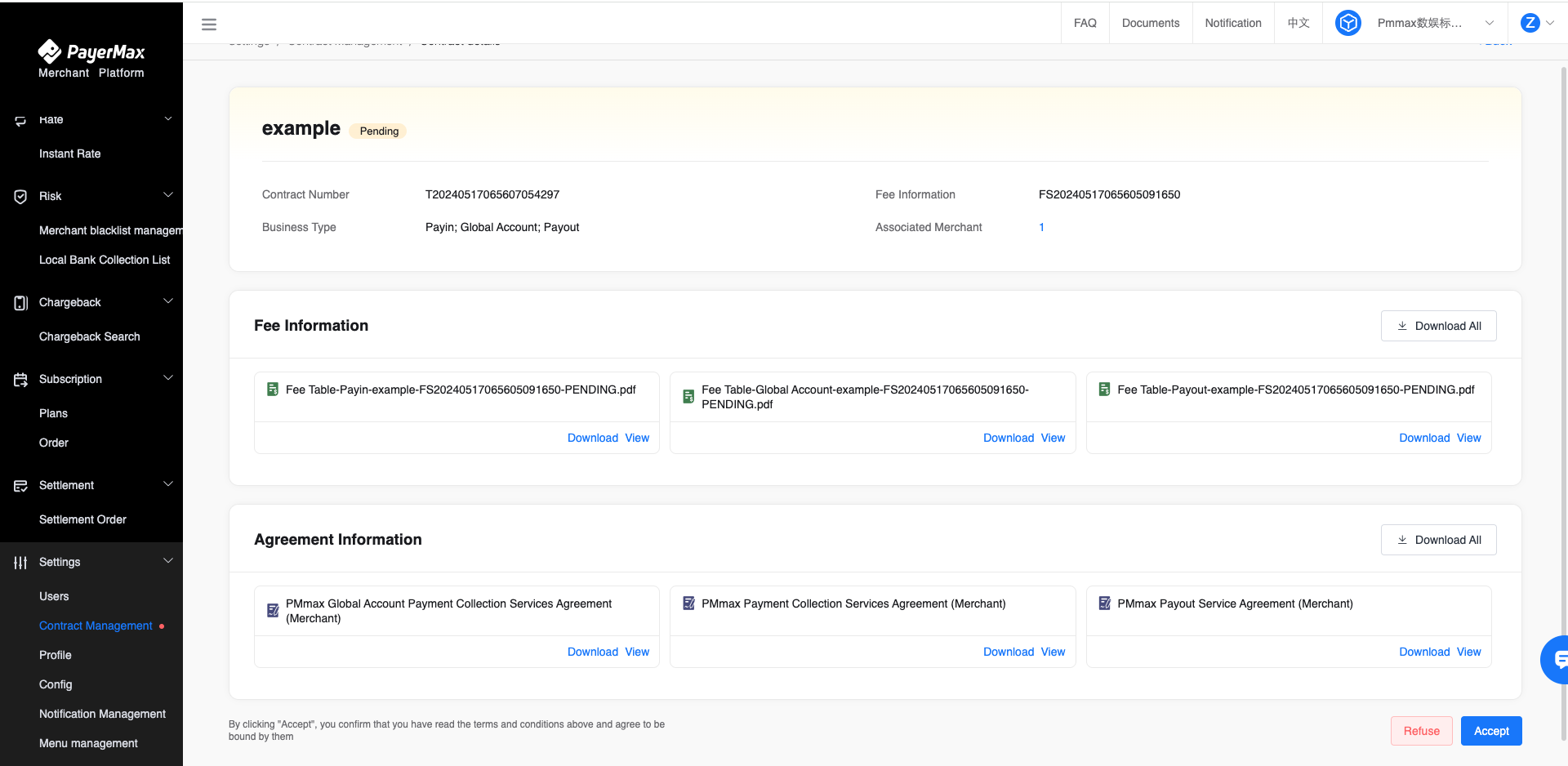The height and width of the screenshot is (766, 1568).
Task: Toggle the hamburger sidebar menu icon
Action: [x=209, y=24]
